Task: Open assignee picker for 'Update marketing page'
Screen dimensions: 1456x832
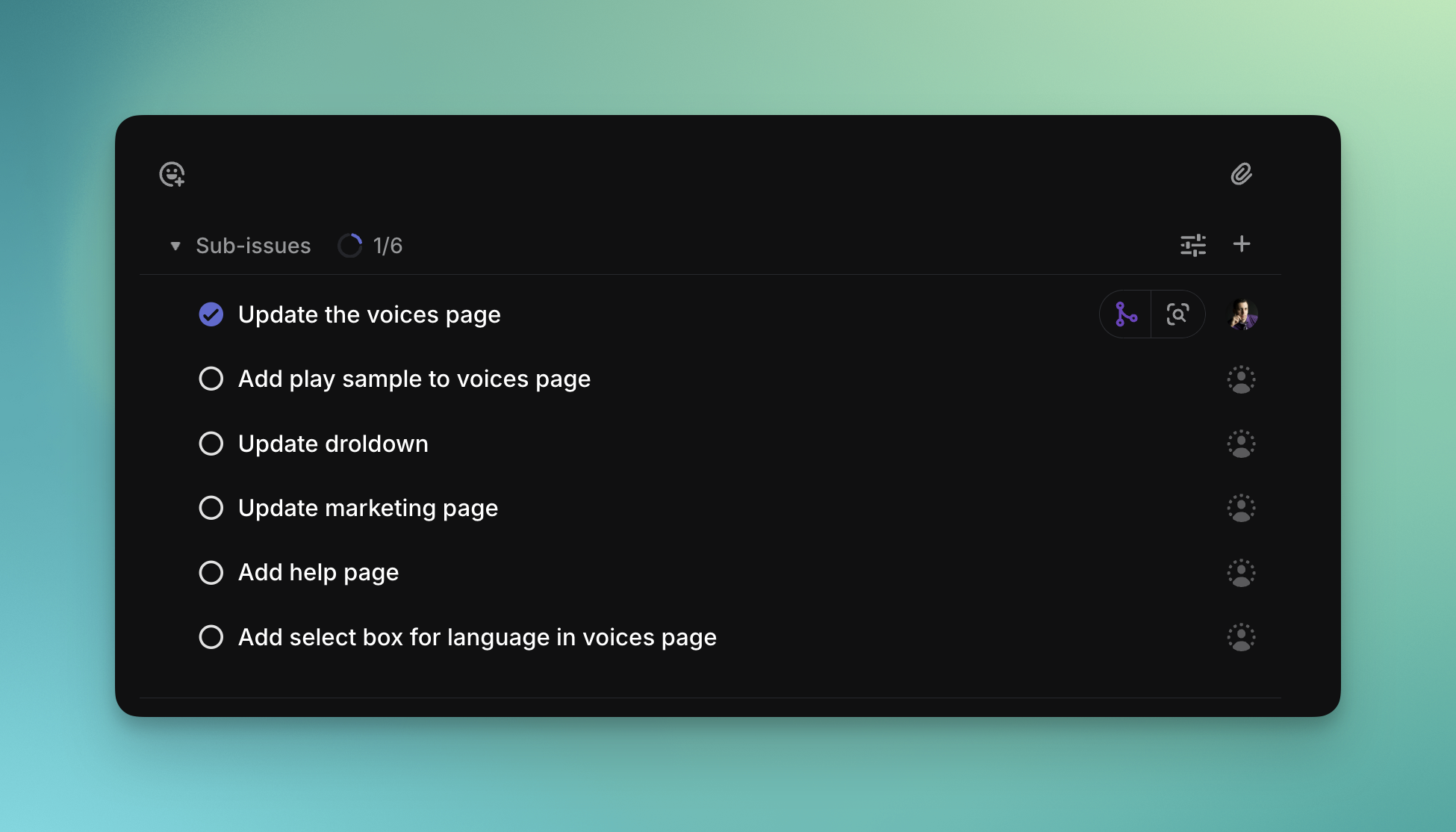Action: [1240, 507]
